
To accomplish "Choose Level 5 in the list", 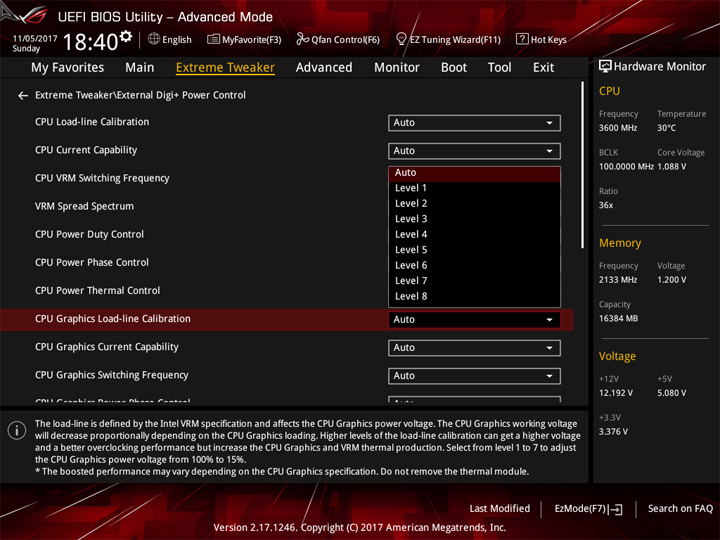I will (x=474, y=250).
